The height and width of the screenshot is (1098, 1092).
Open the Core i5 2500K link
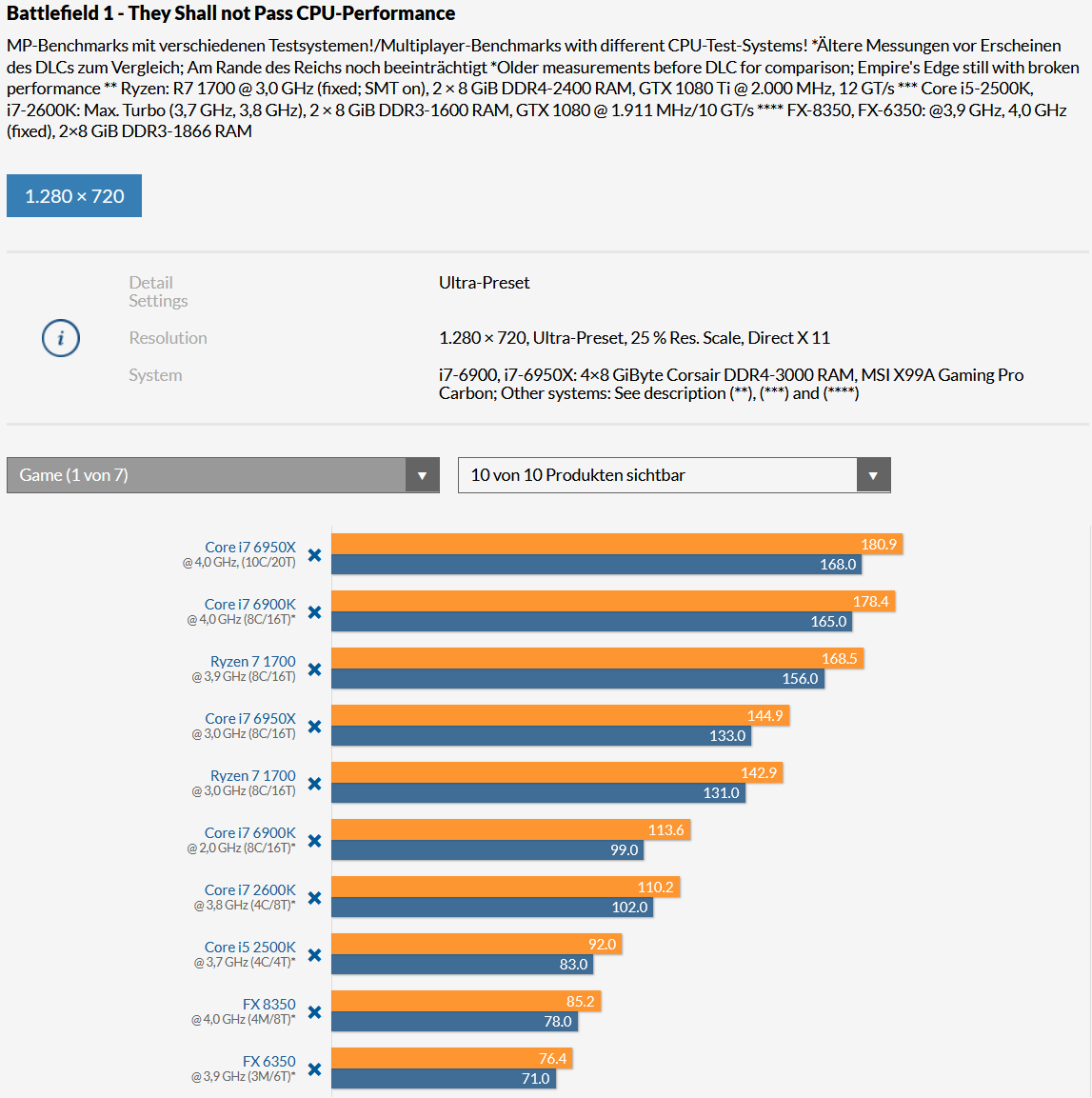click(249, 947)
